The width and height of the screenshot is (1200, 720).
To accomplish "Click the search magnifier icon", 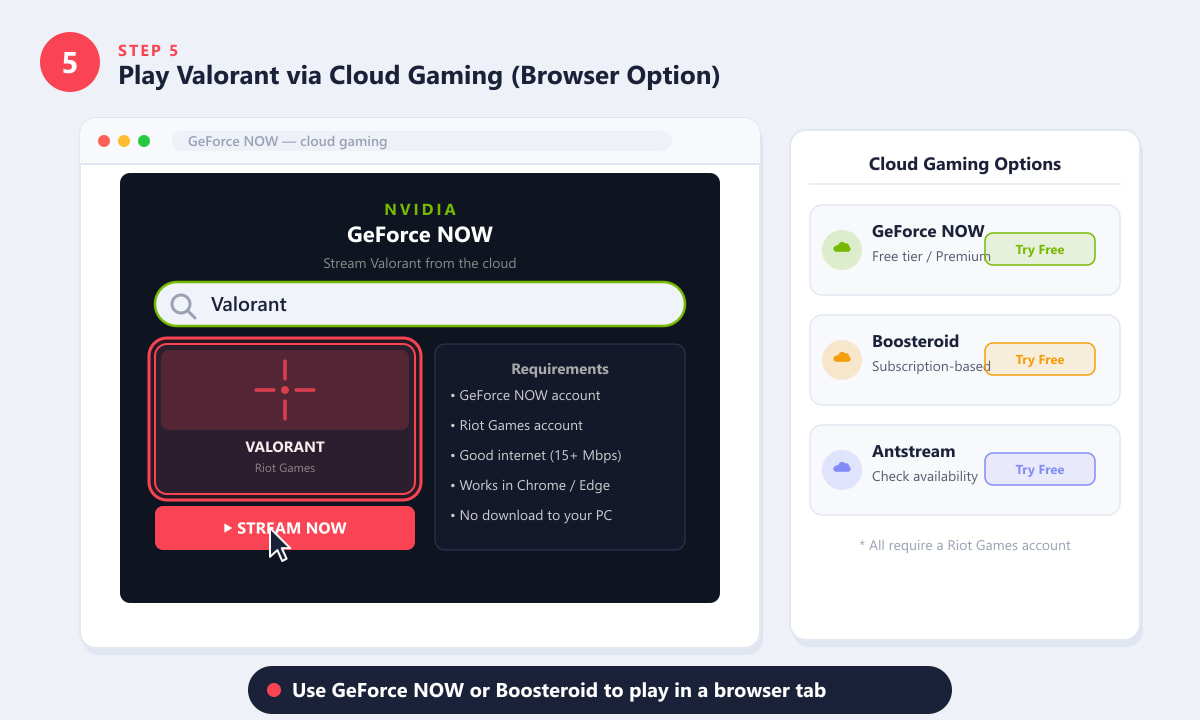I will point(183,305).
